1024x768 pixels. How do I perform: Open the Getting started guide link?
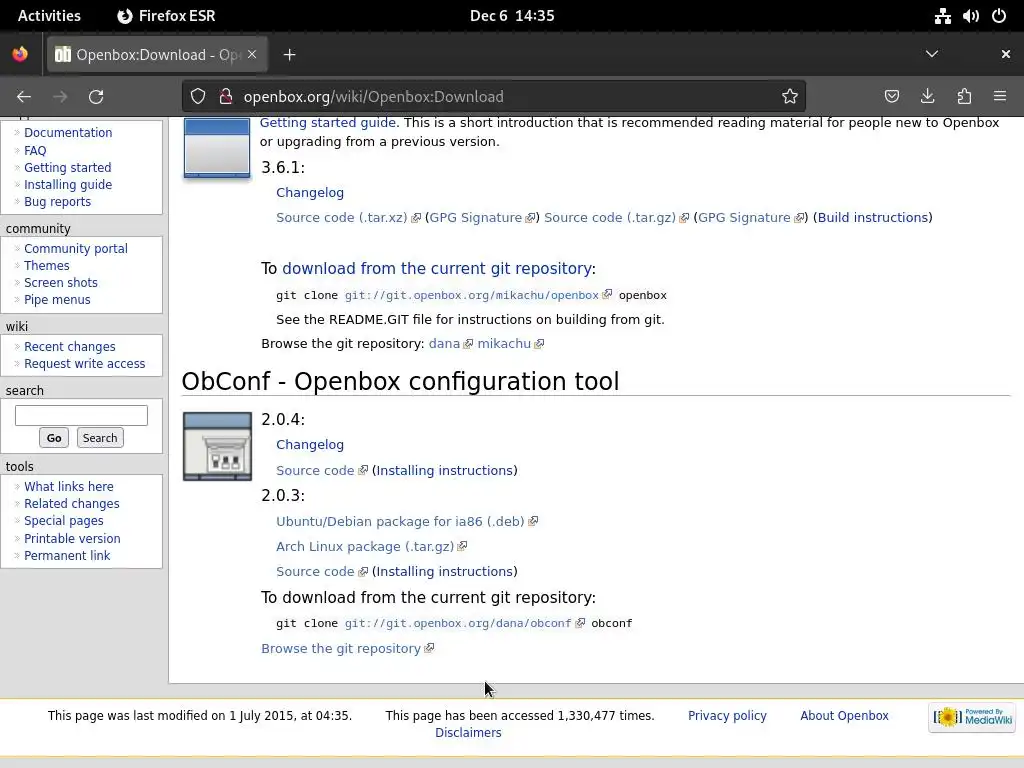[x=328, y=123]
